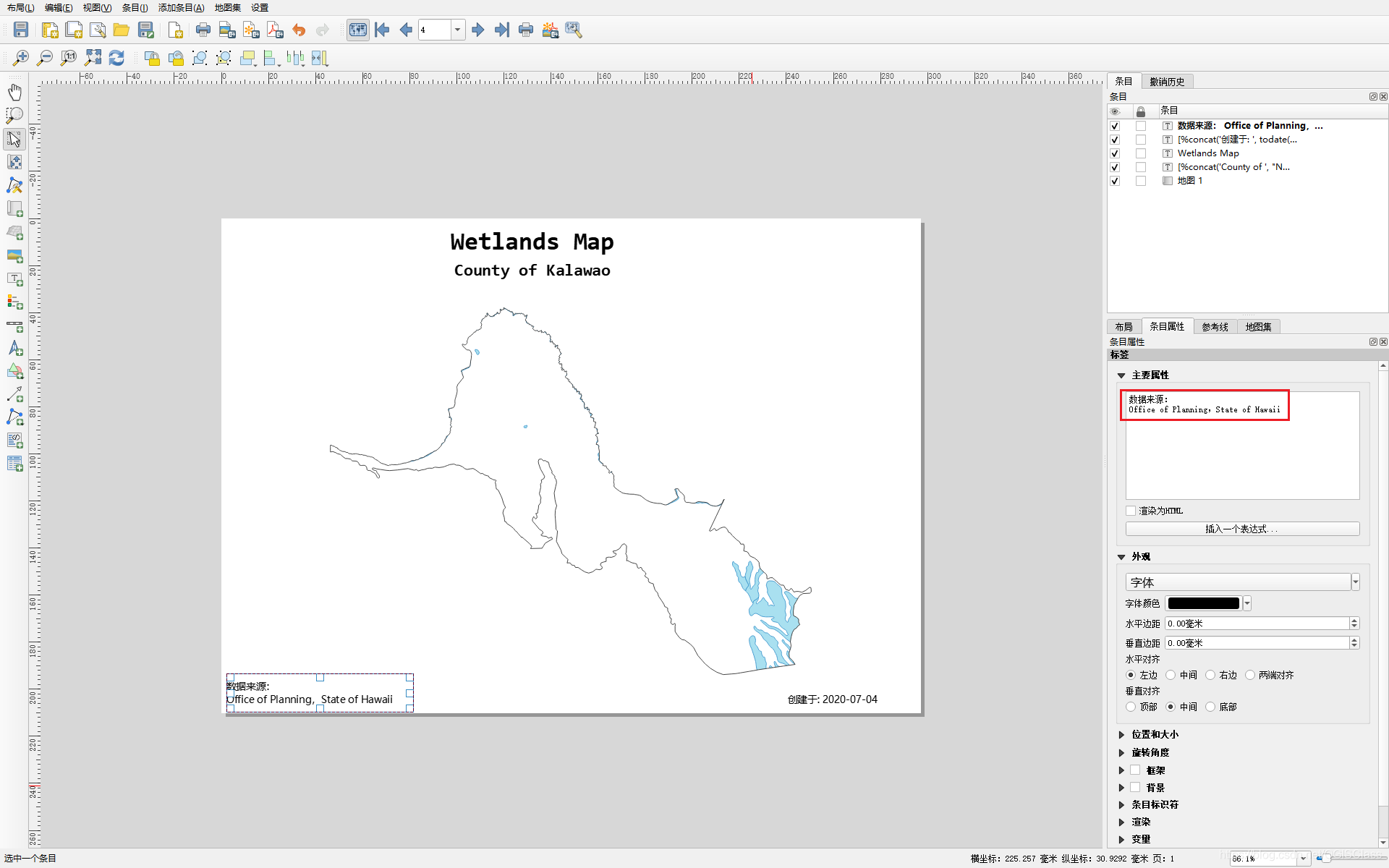Enable the 渲染为HTML checkbox
Screen dimensions: 1389x868
[1131, 511]
